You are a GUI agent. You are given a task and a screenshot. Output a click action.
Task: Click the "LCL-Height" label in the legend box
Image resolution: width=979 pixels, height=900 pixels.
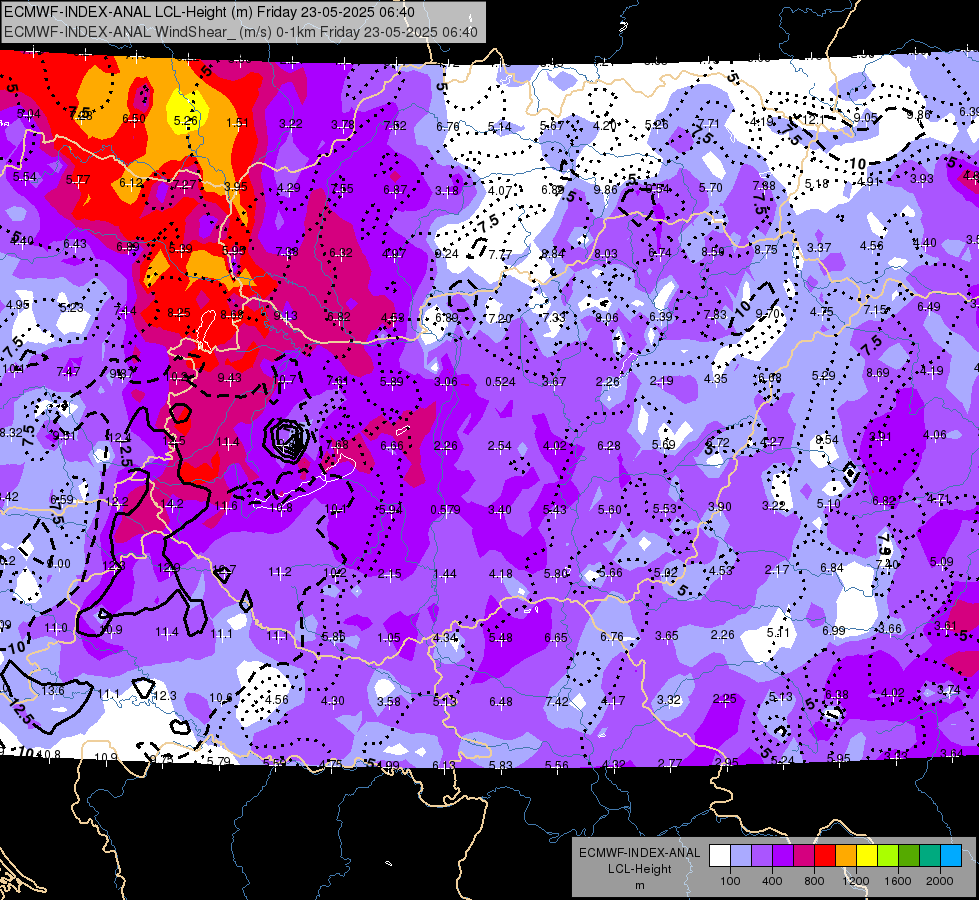point(639,869)
